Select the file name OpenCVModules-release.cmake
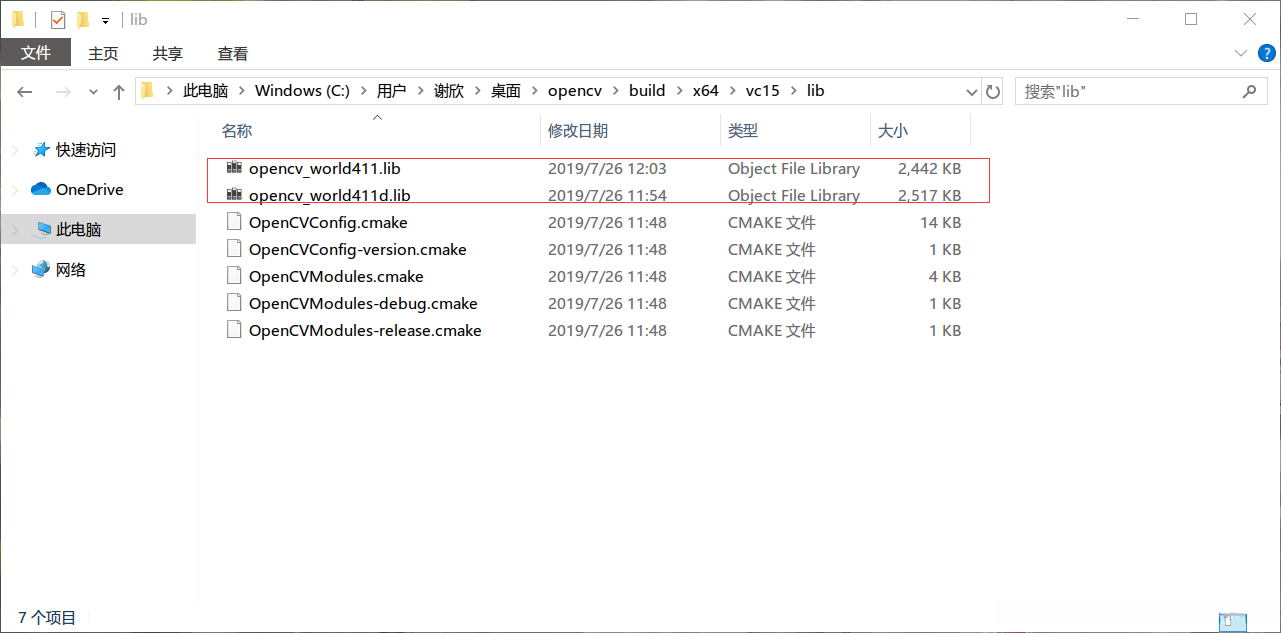The image size is (1281, 633). tap(365, 331)
